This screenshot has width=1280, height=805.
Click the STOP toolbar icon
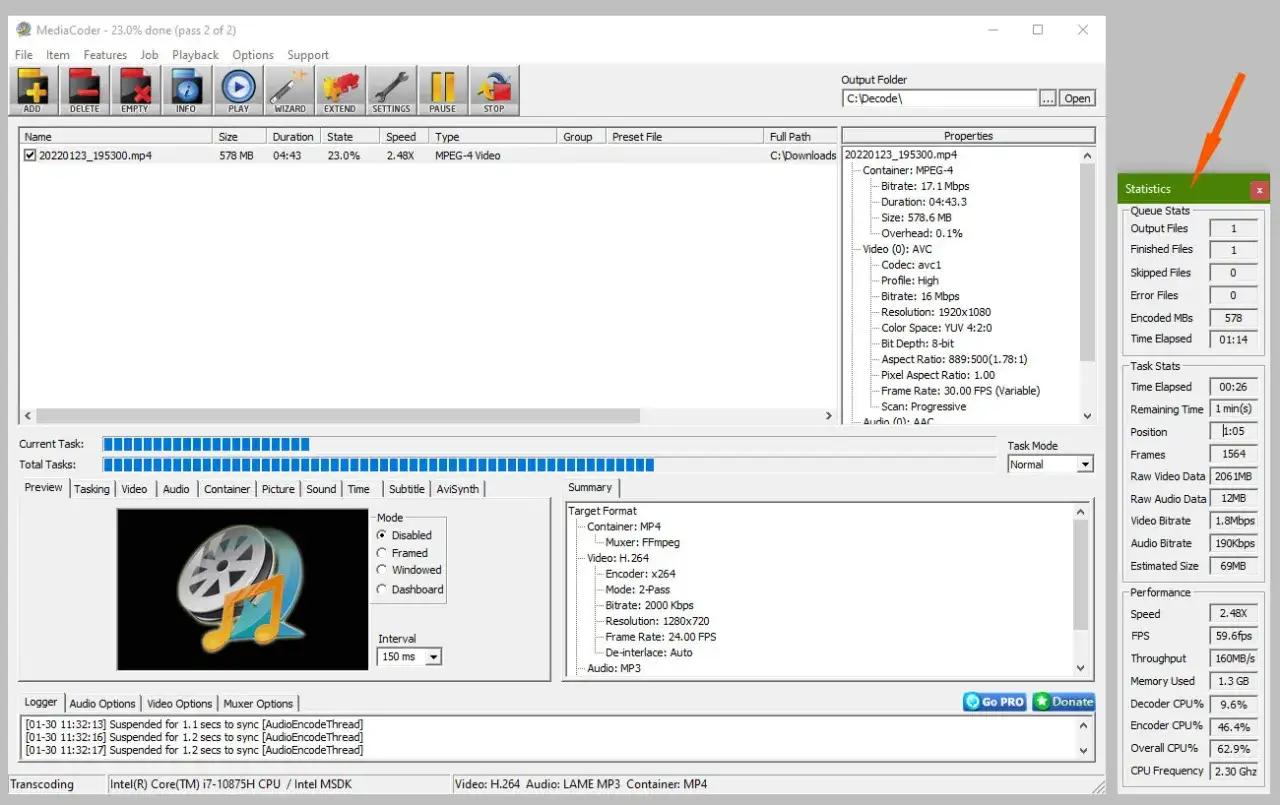[494, 91]
